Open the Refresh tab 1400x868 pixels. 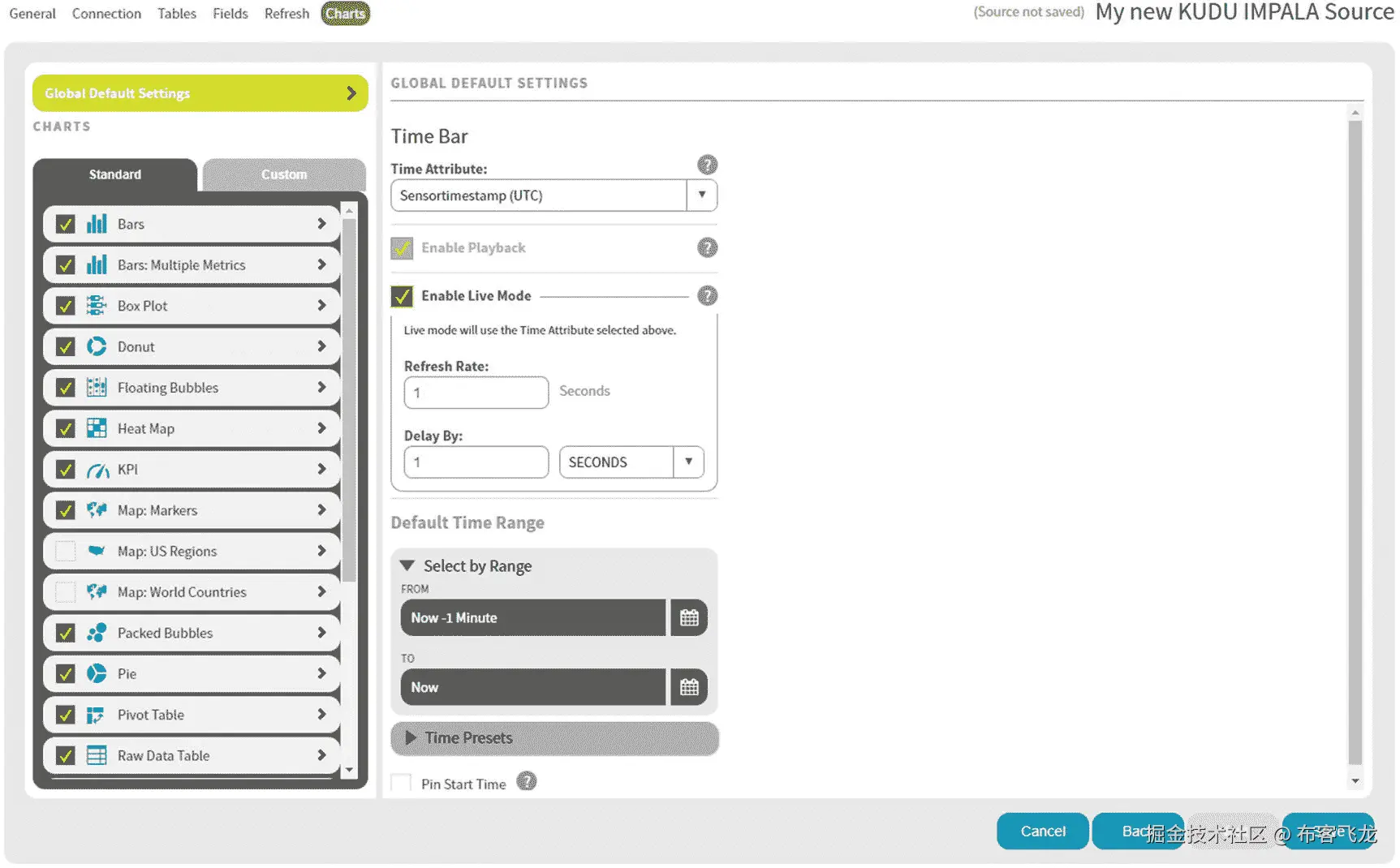click(286, 14)
